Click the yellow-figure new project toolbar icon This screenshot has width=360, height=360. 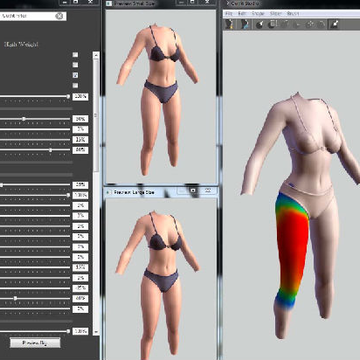(x=229, y=24)
